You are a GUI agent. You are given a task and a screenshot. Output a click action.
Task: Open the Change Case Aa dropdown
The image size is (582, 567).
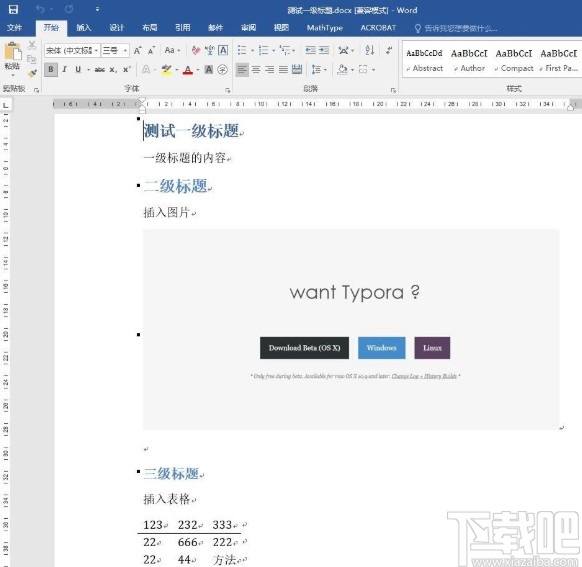[172, 50]
